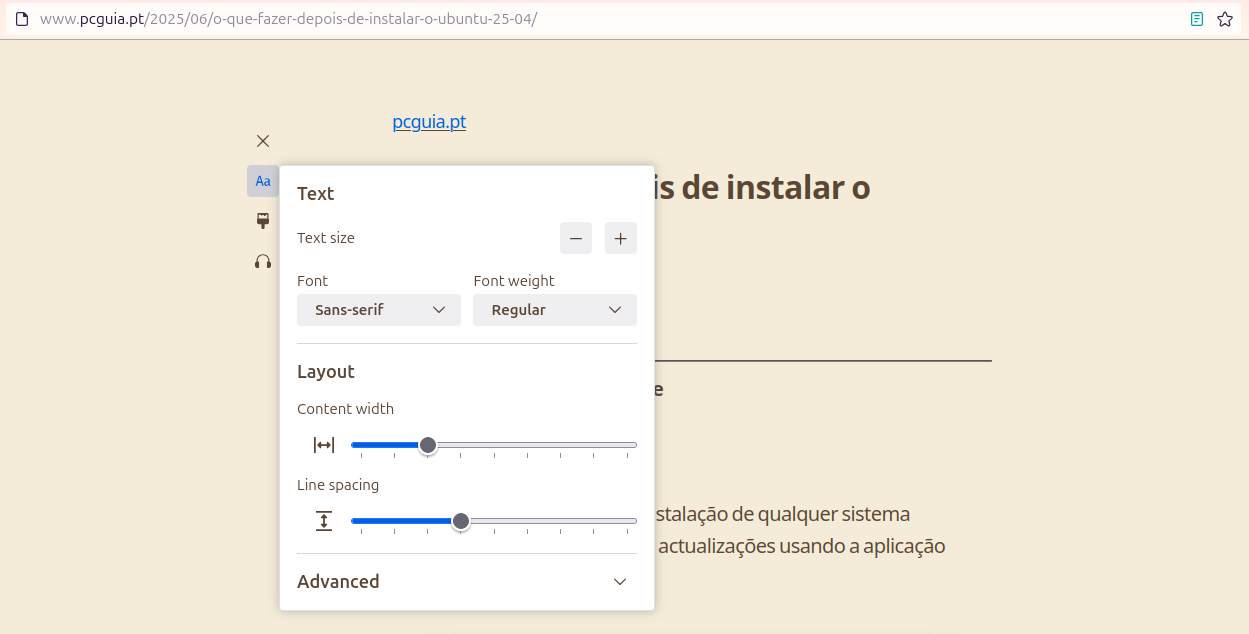
Task: Open the Sans-serif font dropdown
Action: point(379,310)
